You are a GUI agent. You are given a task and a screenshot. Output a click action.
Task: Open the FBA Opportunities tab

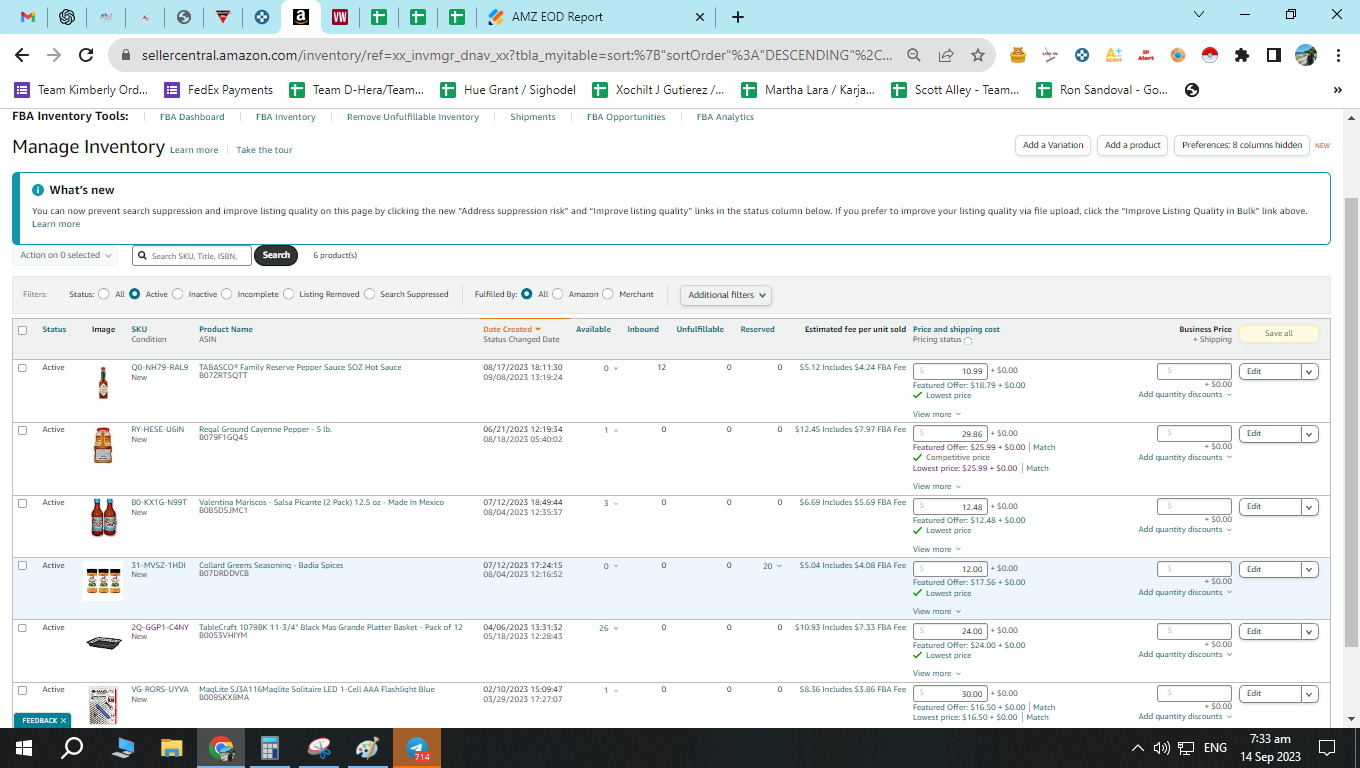click(x=626, y=117)
